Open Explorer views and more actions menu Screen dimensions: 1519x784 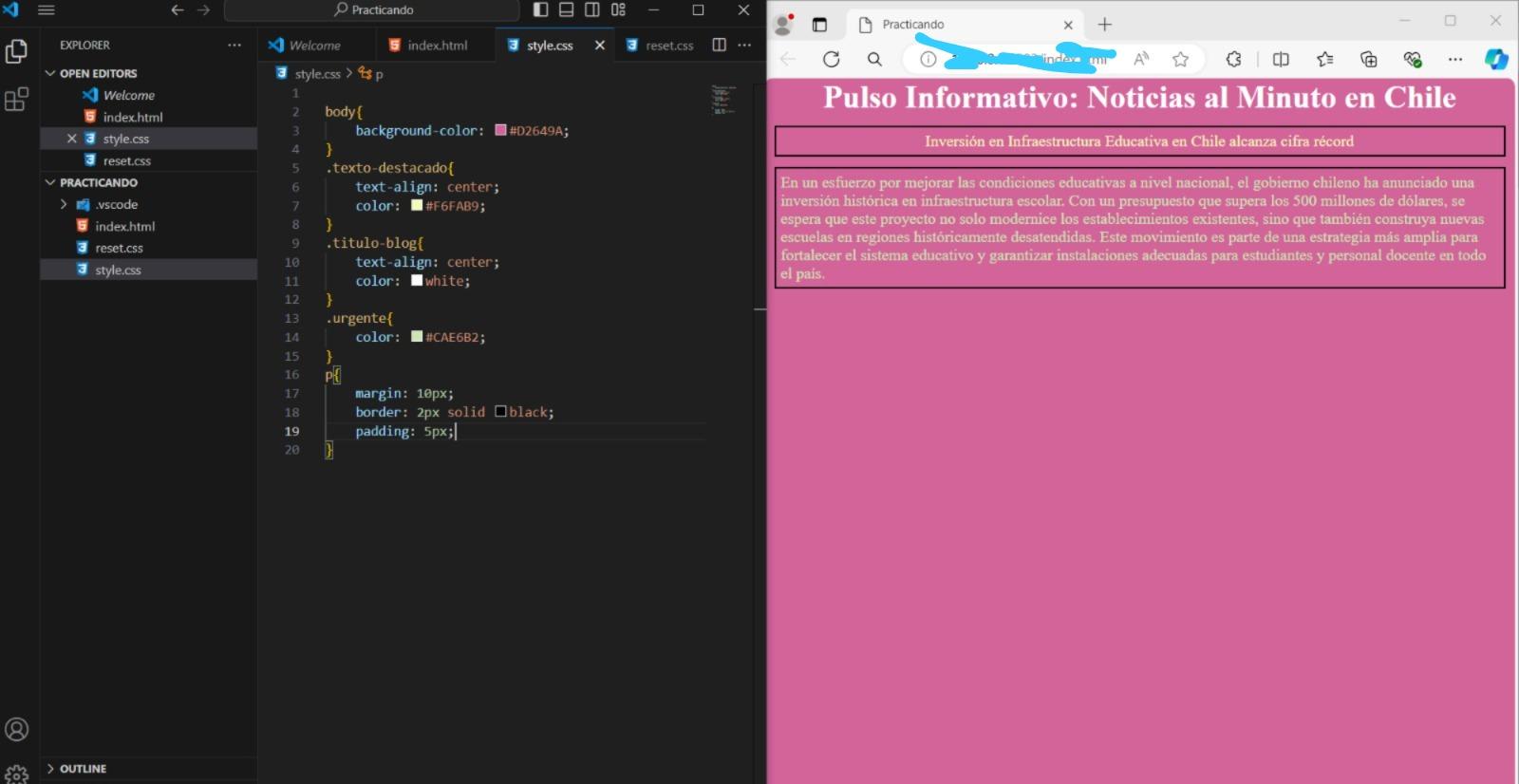(x=234, y=45)
